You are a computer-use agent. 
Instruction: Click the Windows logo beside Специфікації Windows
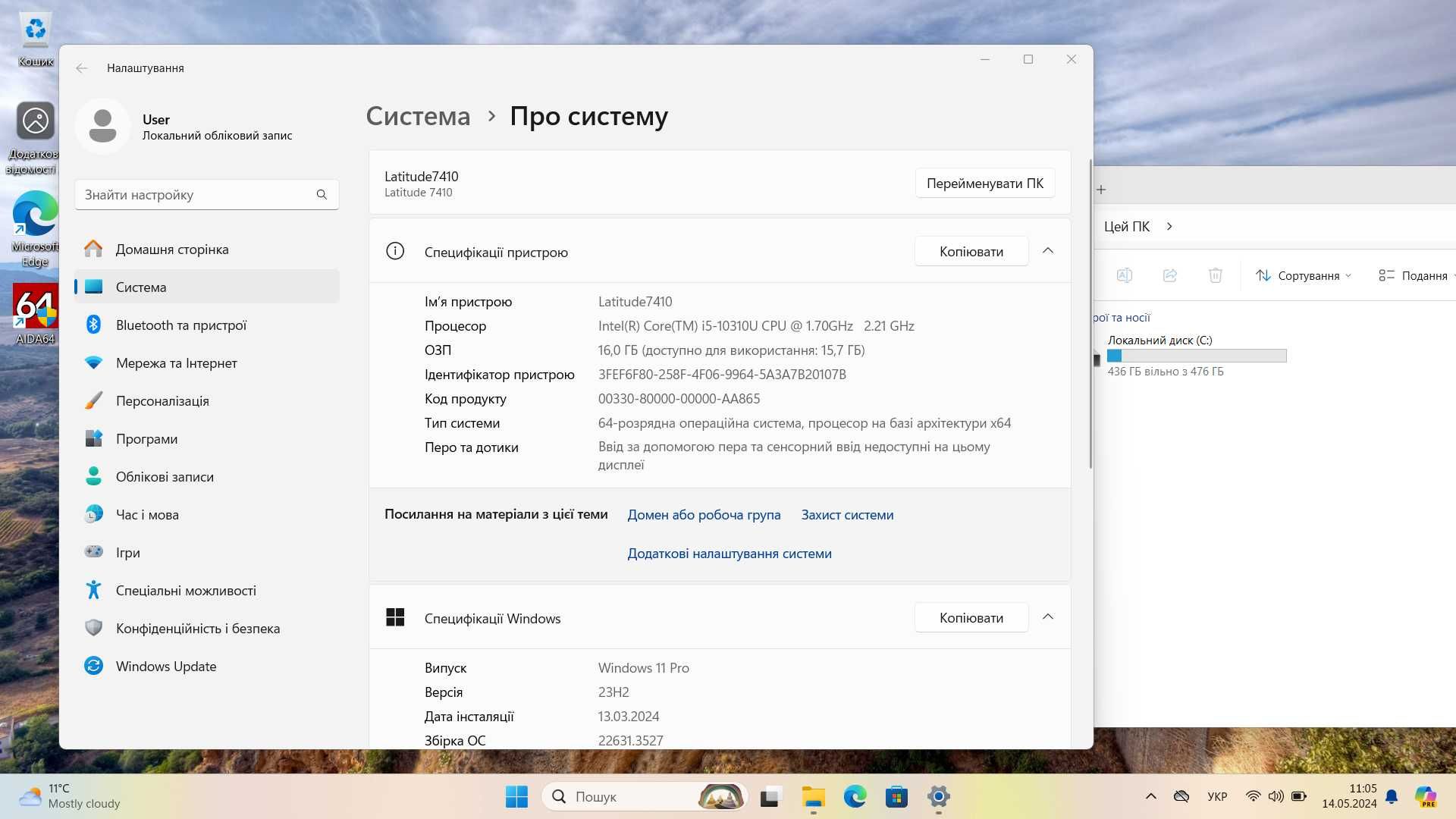(395, 617)
